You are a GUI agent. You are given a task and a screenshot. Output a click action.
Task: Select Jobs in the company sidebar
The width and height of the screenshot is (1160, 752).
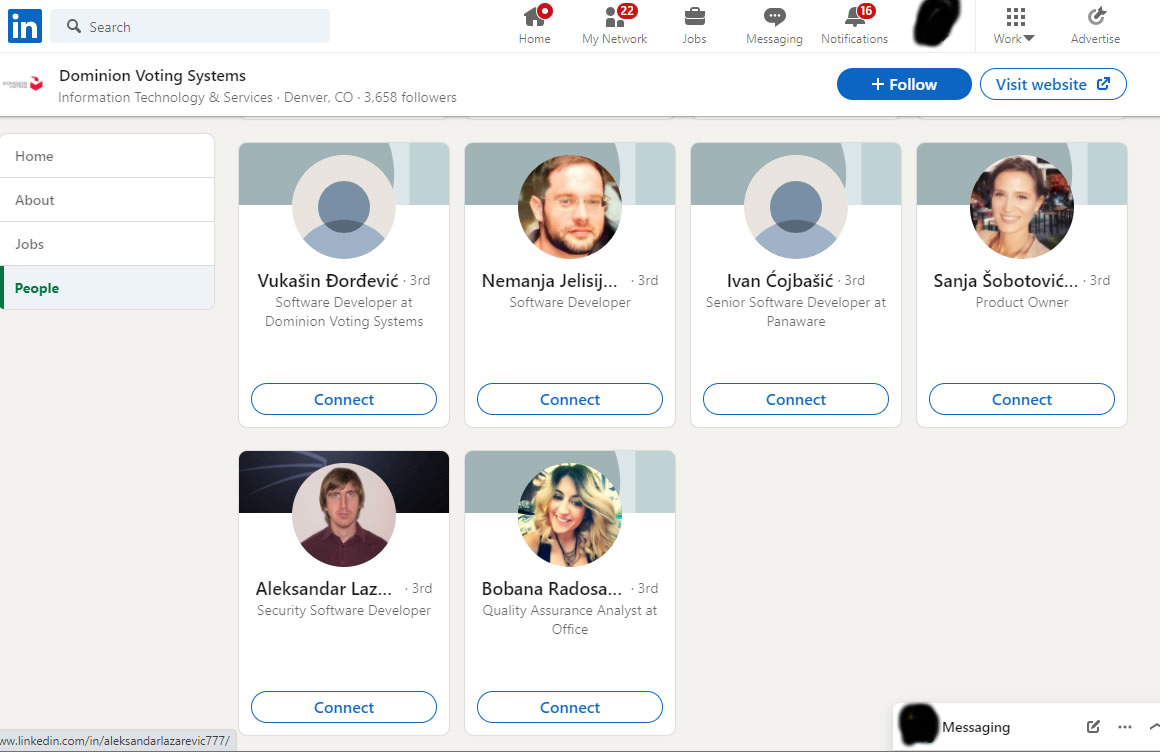point(107,244)
